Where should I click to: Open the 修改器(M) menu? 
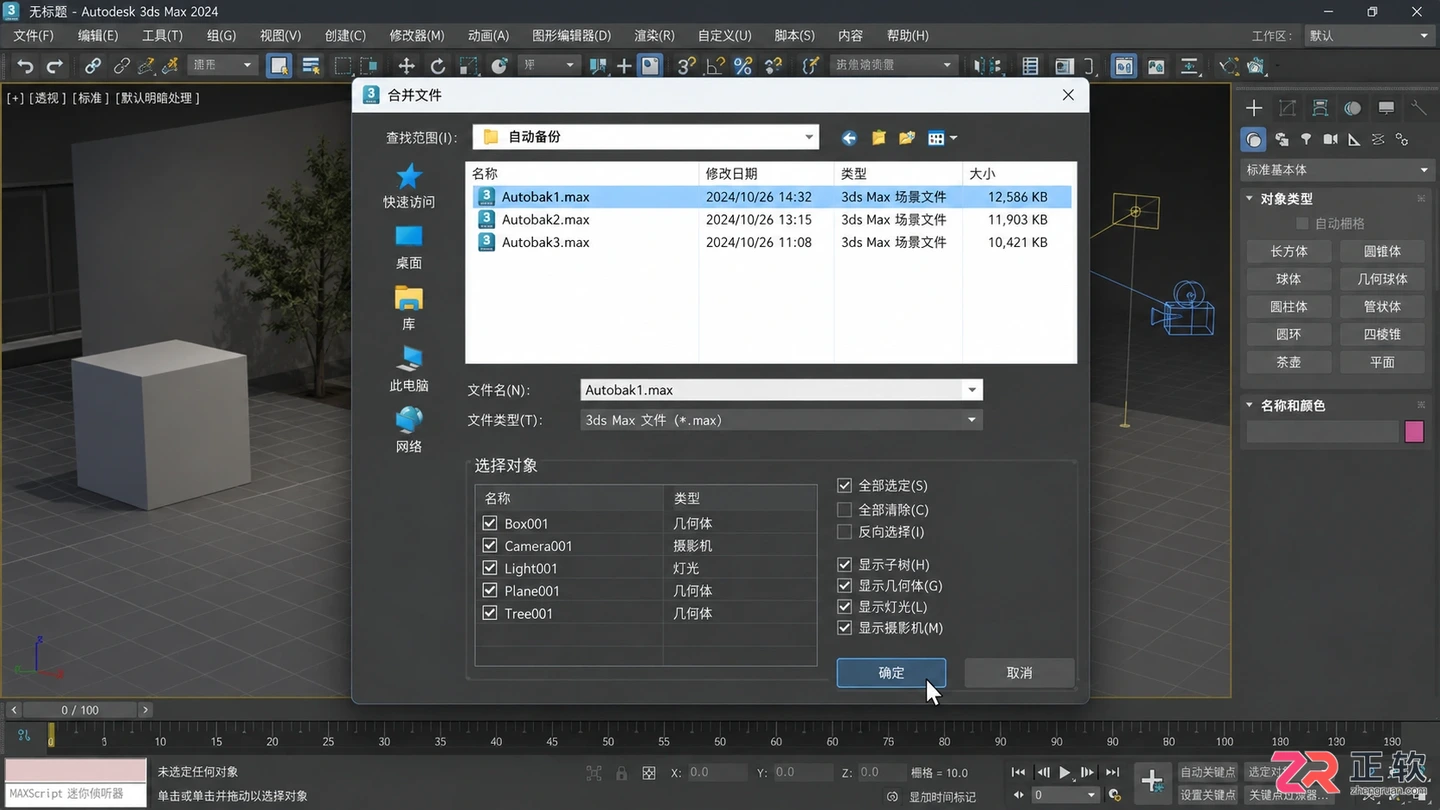[x=417, y=35]
